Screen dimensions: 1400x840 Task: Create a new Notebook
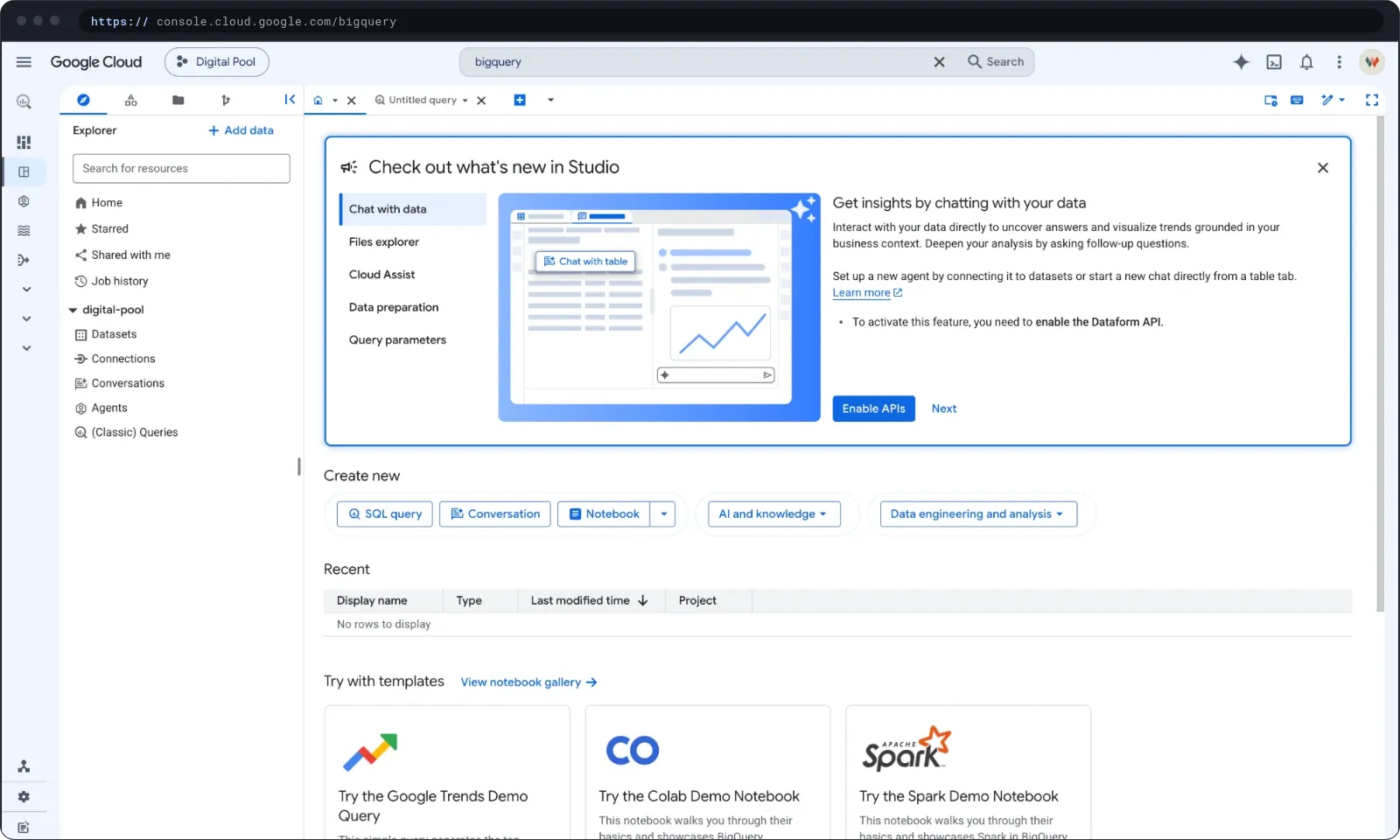604,514
